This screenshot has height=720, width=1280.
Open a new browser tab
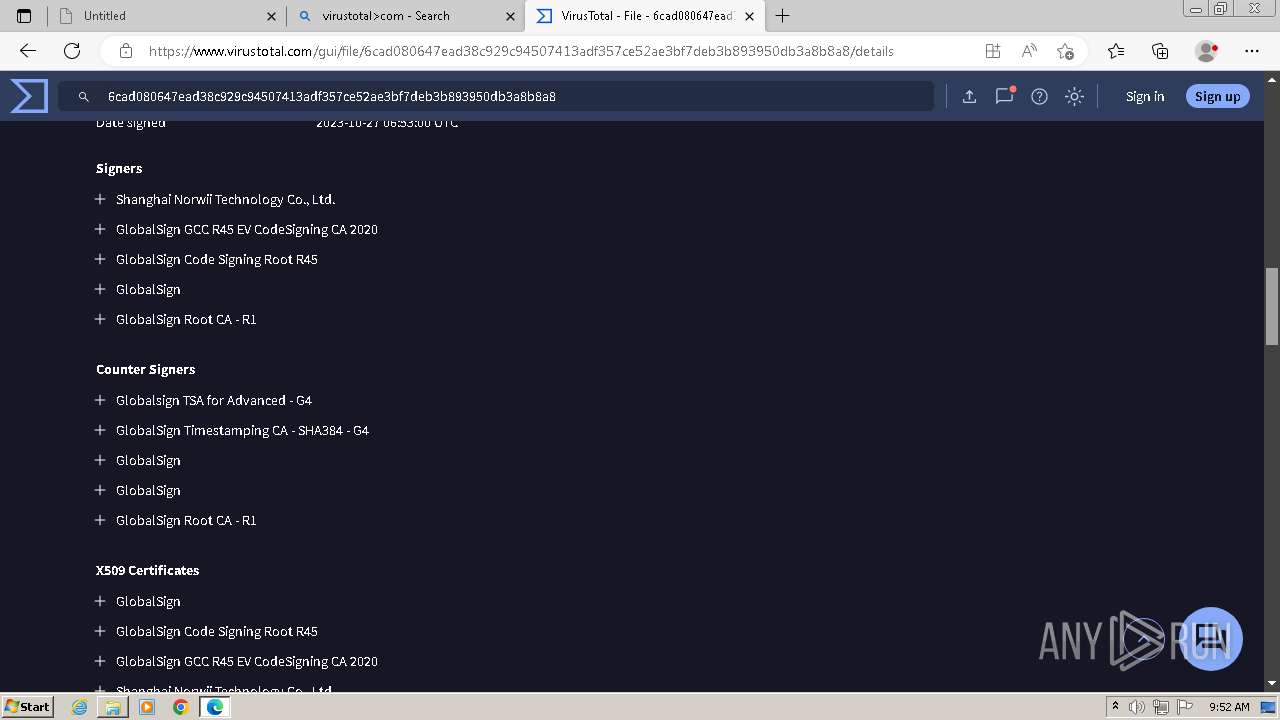pyautogui.click(x=783, y=16)
